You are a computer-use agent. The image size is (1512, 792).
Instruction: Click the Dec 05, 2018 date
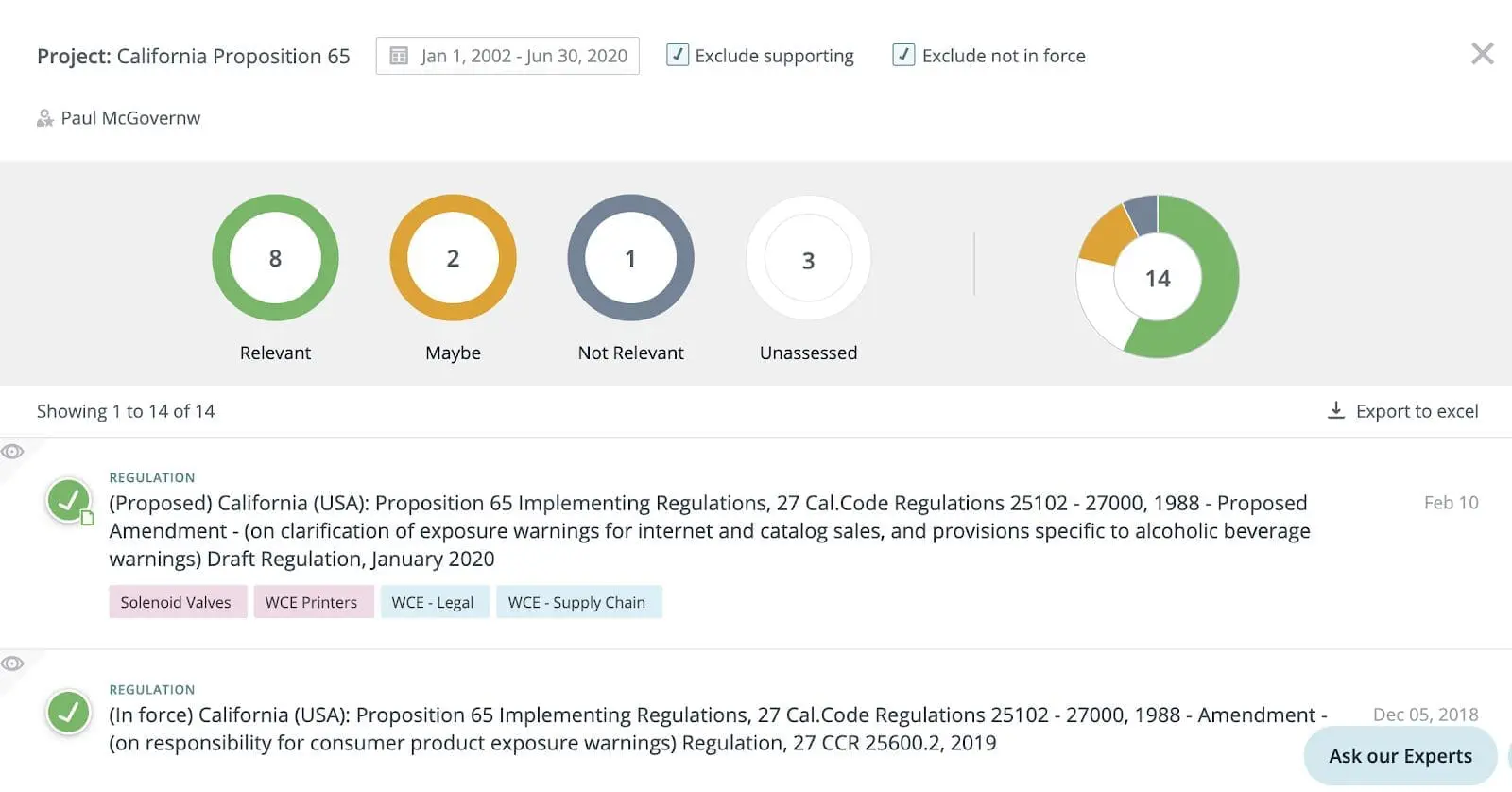click(1425, 715)
